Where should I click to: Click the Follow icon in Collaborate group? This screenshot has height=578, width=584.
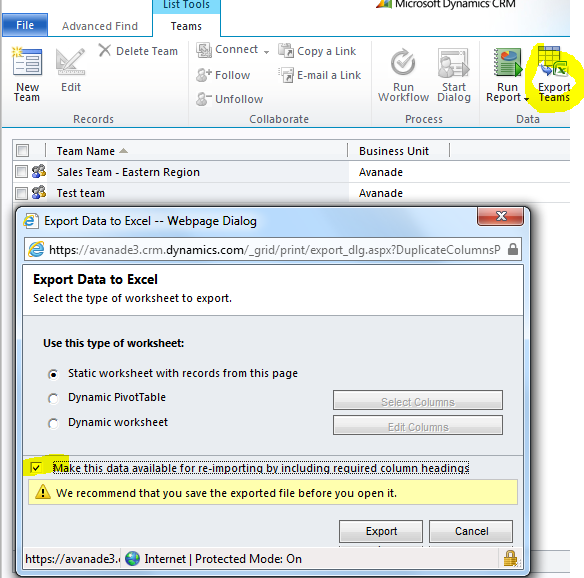pos(204,75)
